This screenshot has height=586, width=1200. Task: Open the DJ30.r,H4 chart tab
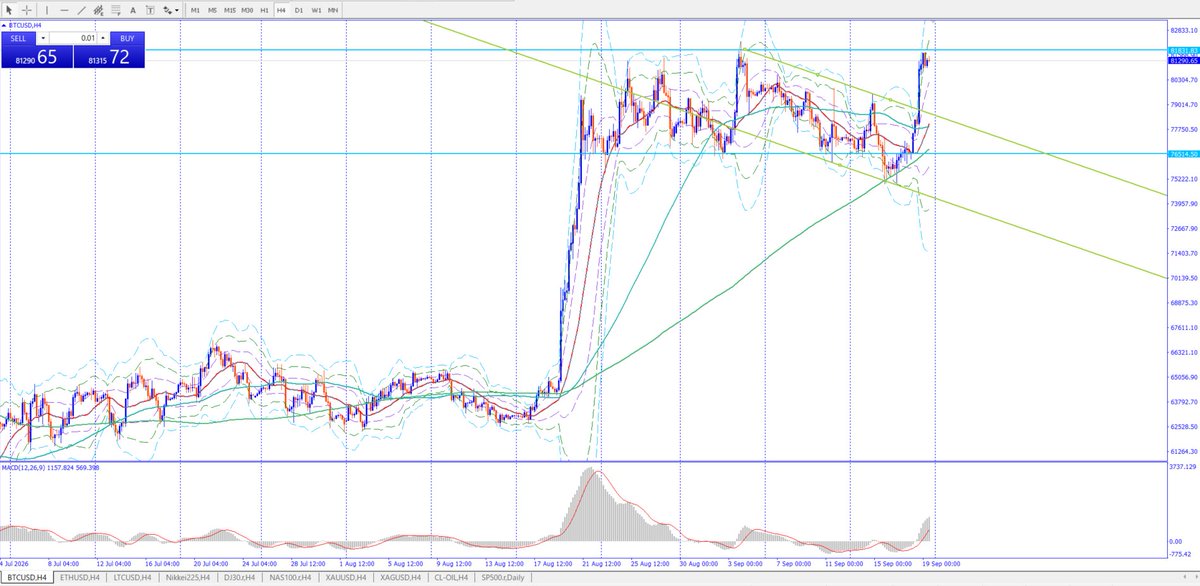pos(240,578)
